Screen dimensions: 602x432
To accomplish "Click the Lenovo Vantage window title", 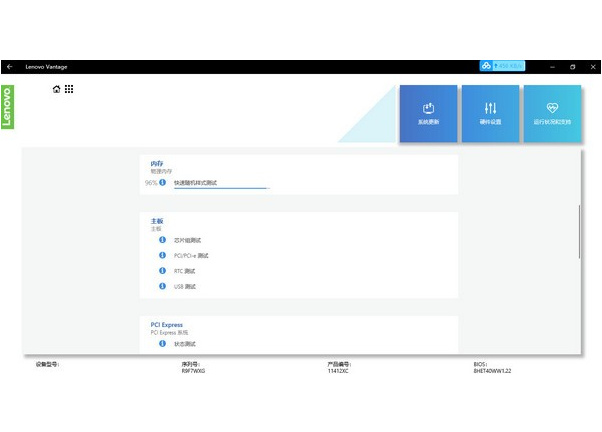I will [46, 67].
